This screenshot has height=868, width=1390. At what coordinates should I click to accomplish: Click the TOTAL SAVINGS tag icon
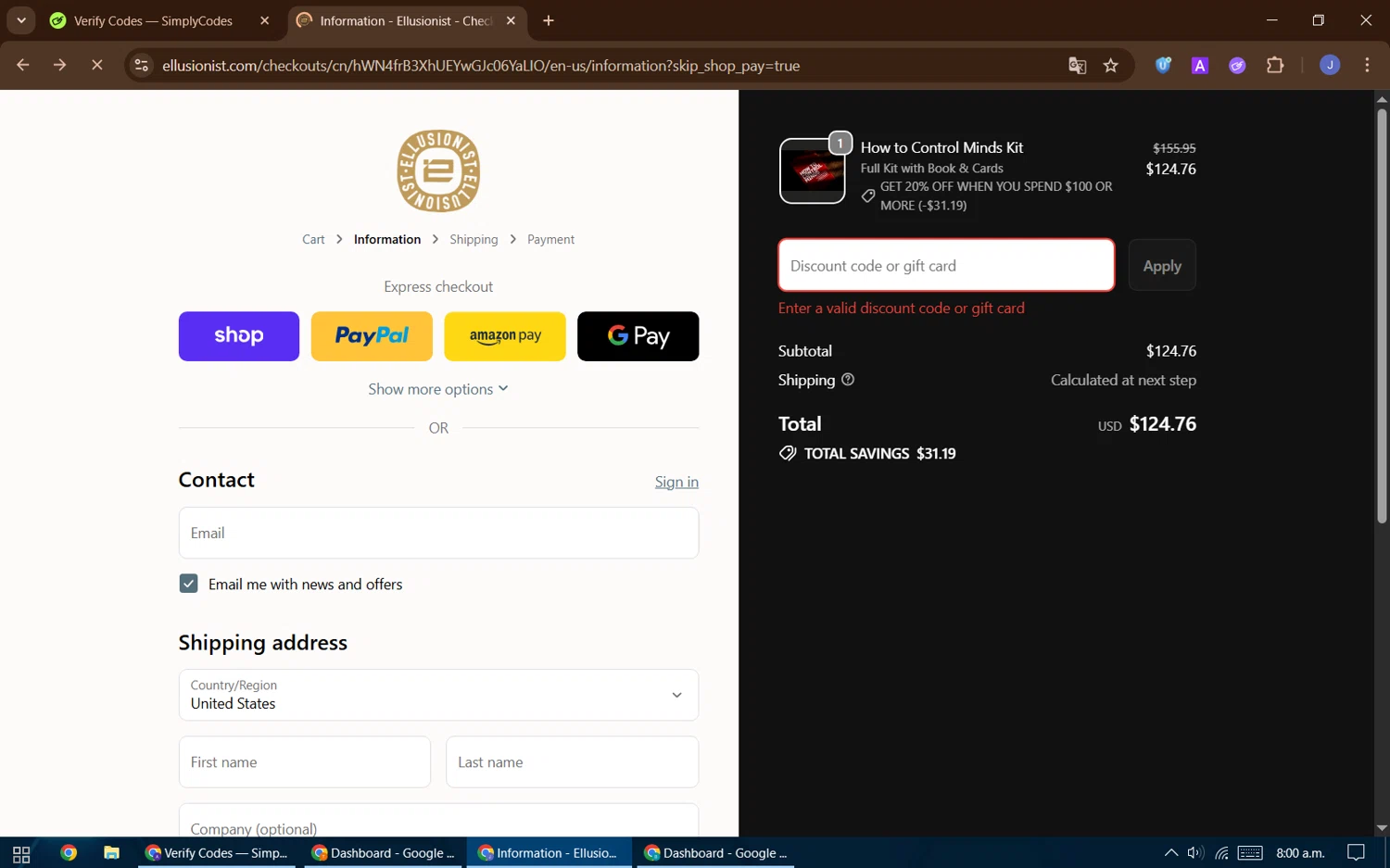click(788, 453)
